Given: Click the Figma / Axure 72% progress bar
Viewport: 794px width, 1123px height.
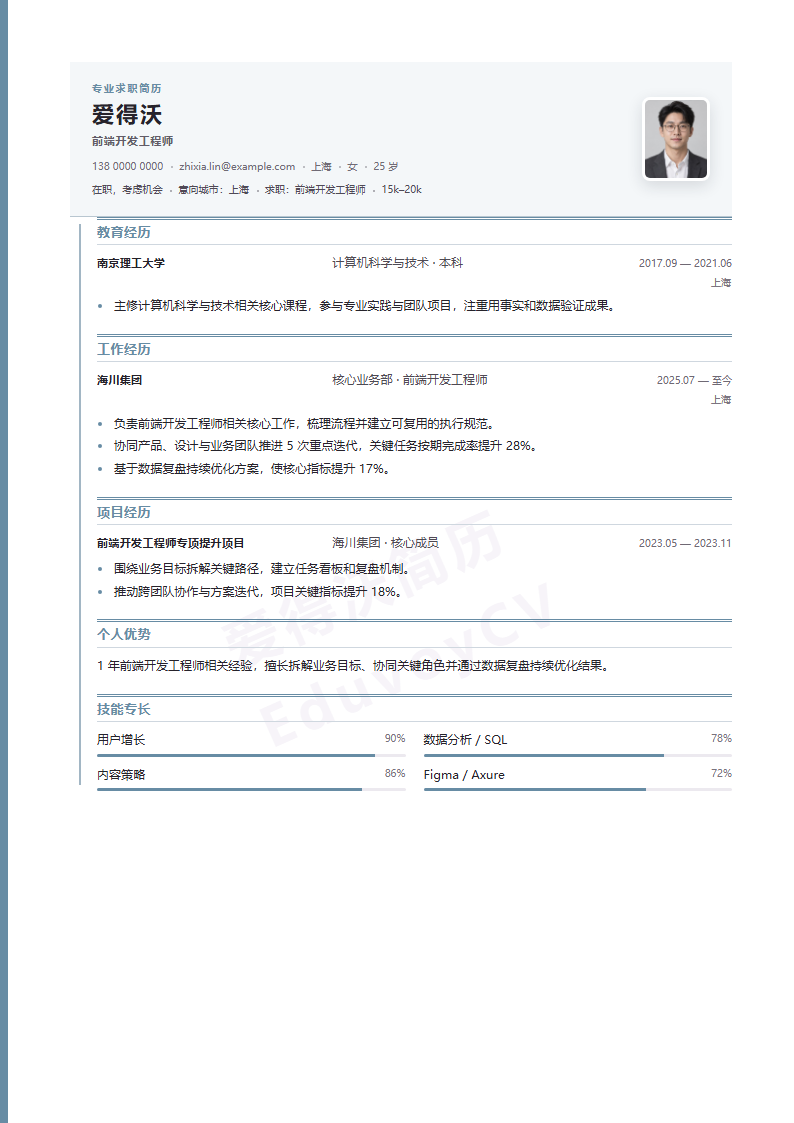Looking at the screenshot, I should [x=578, y=789].
